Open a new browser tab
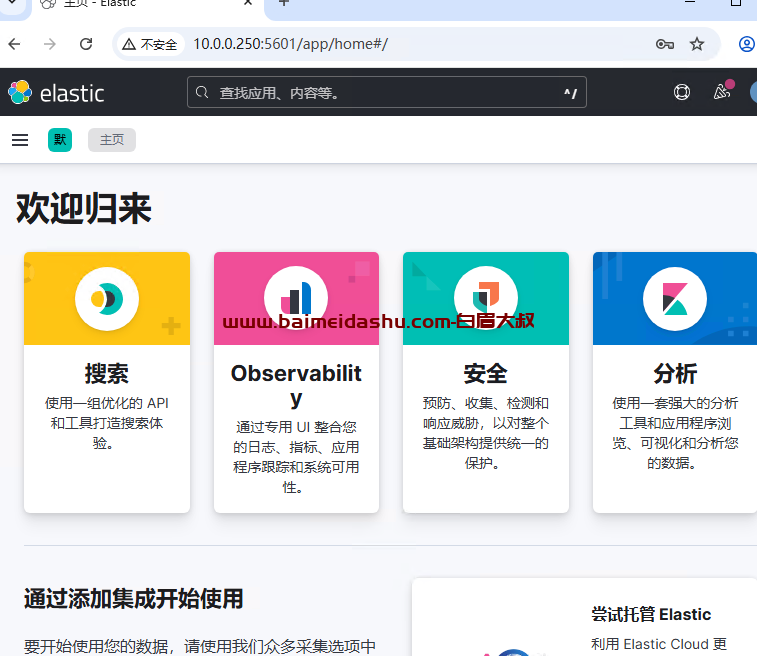757x656 pixels. point(284,2)
